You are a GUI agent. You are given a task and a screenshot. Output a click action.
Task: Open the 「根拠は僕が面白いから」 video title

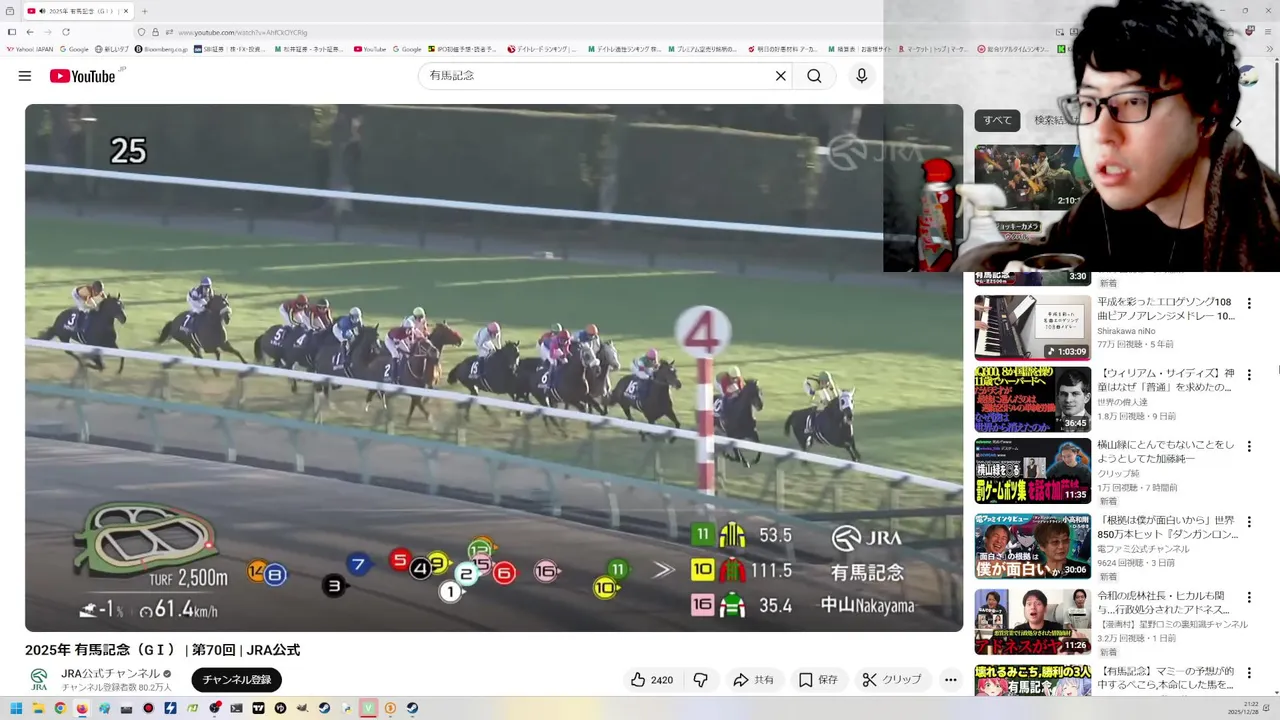[1165, 528]
